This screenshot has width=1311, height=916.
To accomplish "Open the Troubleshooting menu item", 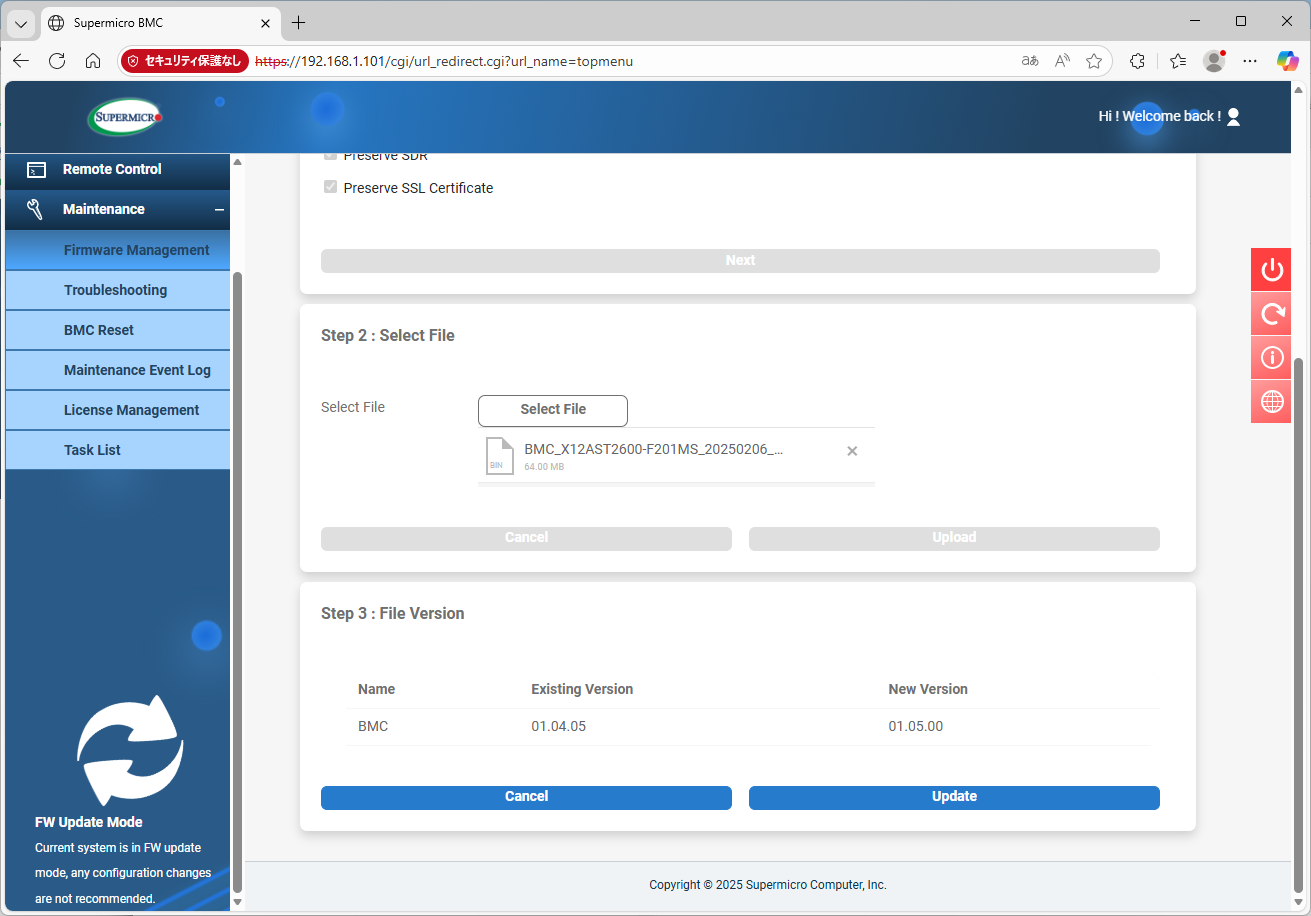I will [x=116, y=290].
